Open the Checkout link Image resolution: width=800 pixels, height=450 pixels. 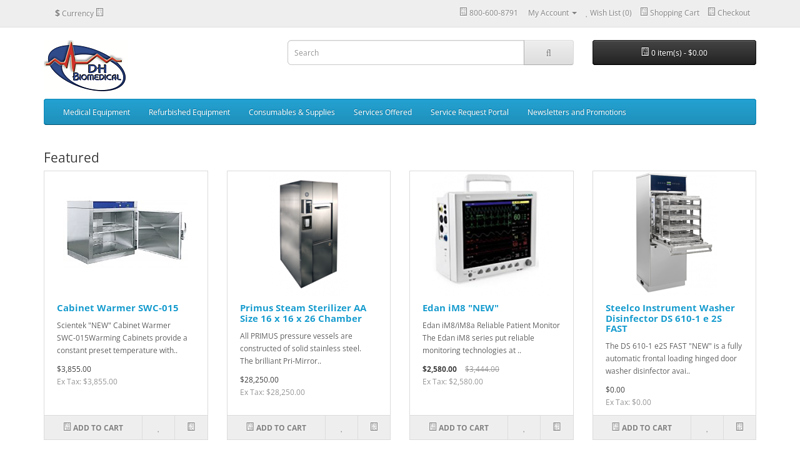click(729, 13)
